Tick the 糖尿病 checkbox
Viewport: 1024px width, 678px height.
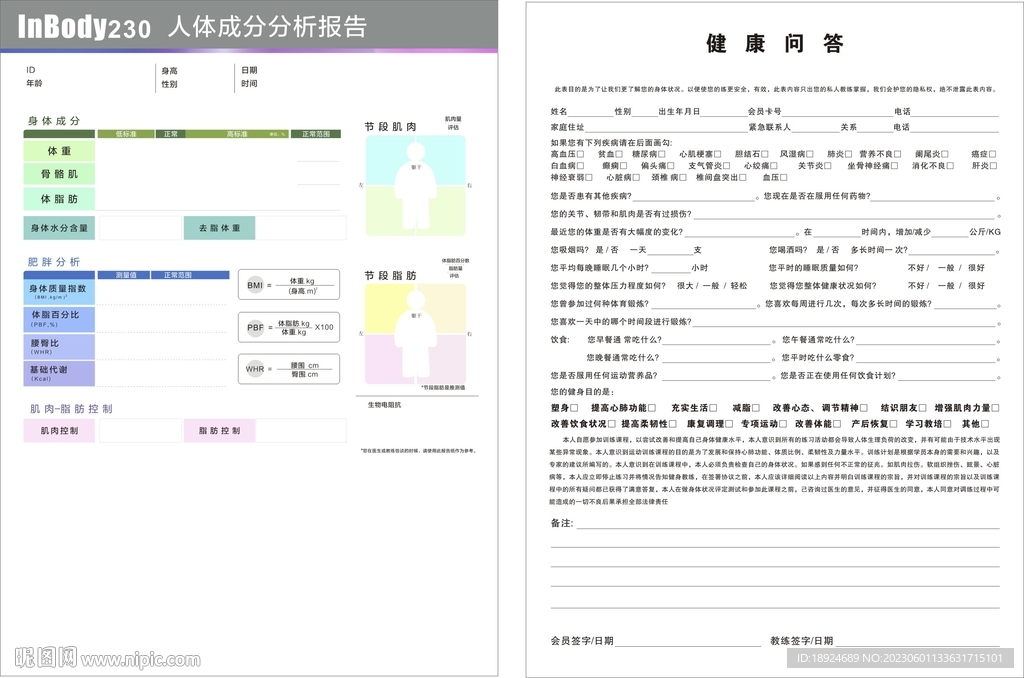click(x=662, y=154)
